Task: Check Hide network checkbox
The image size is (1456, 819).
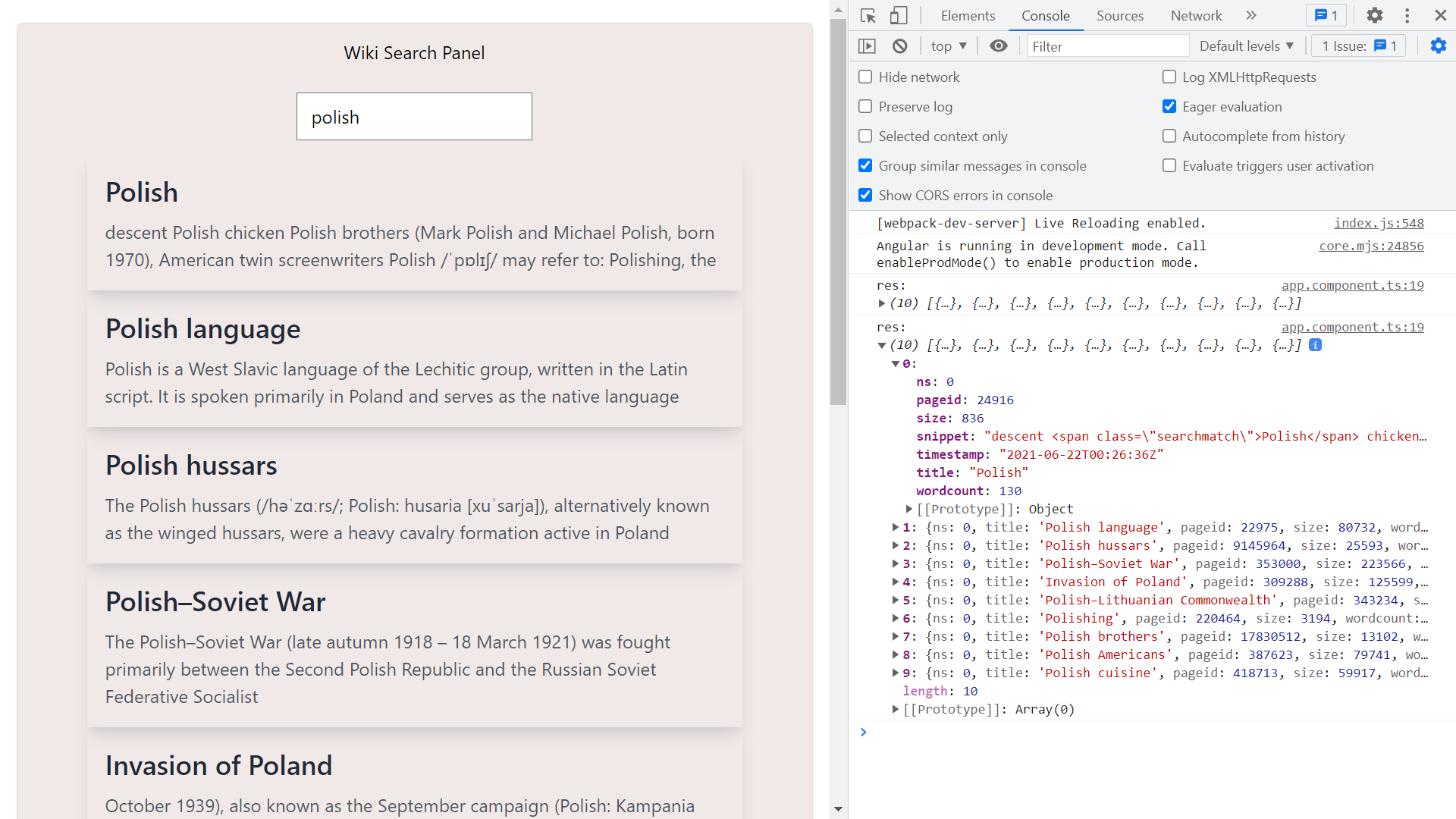Action: (x=865, y=77)
